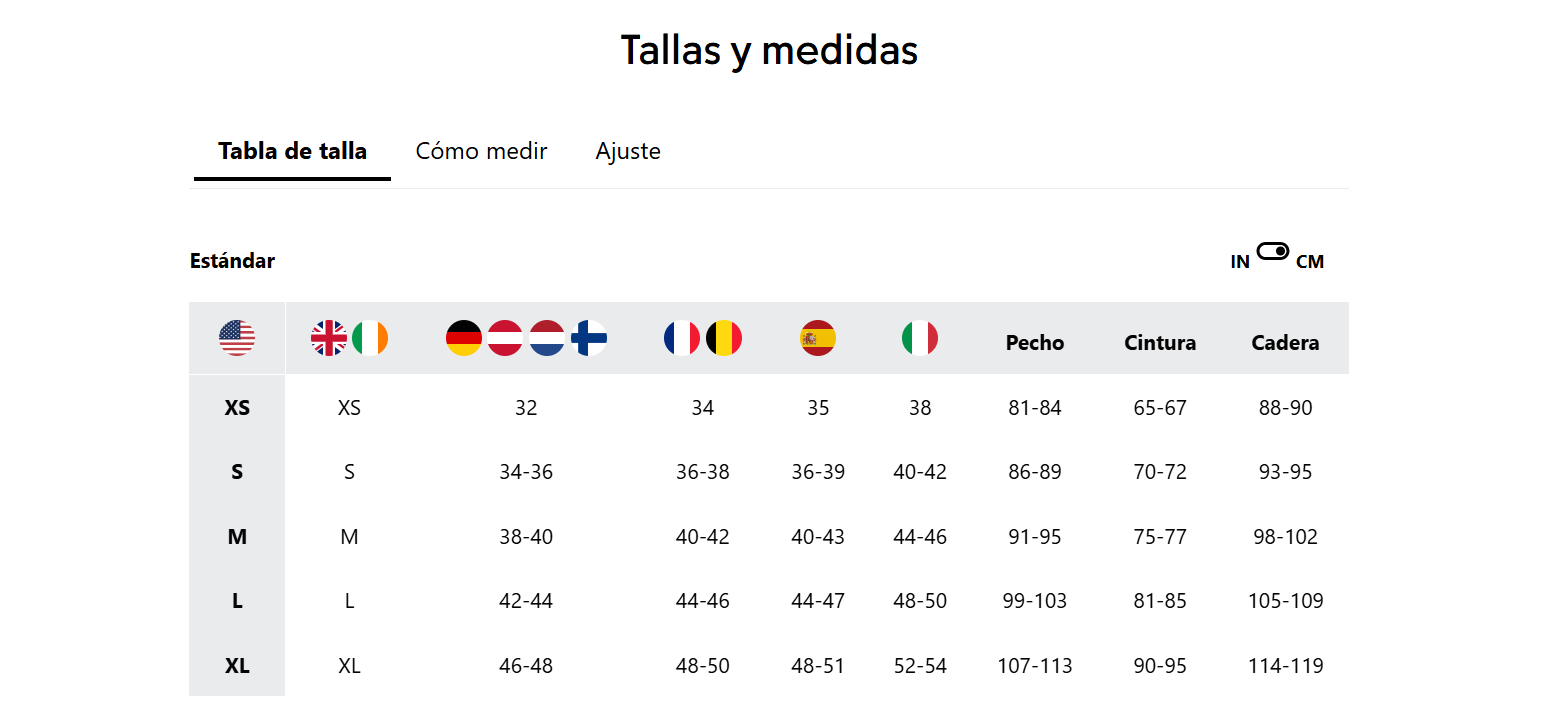Click the Italy flag icon
The image size is (1558, 721).
pos(920,338)
